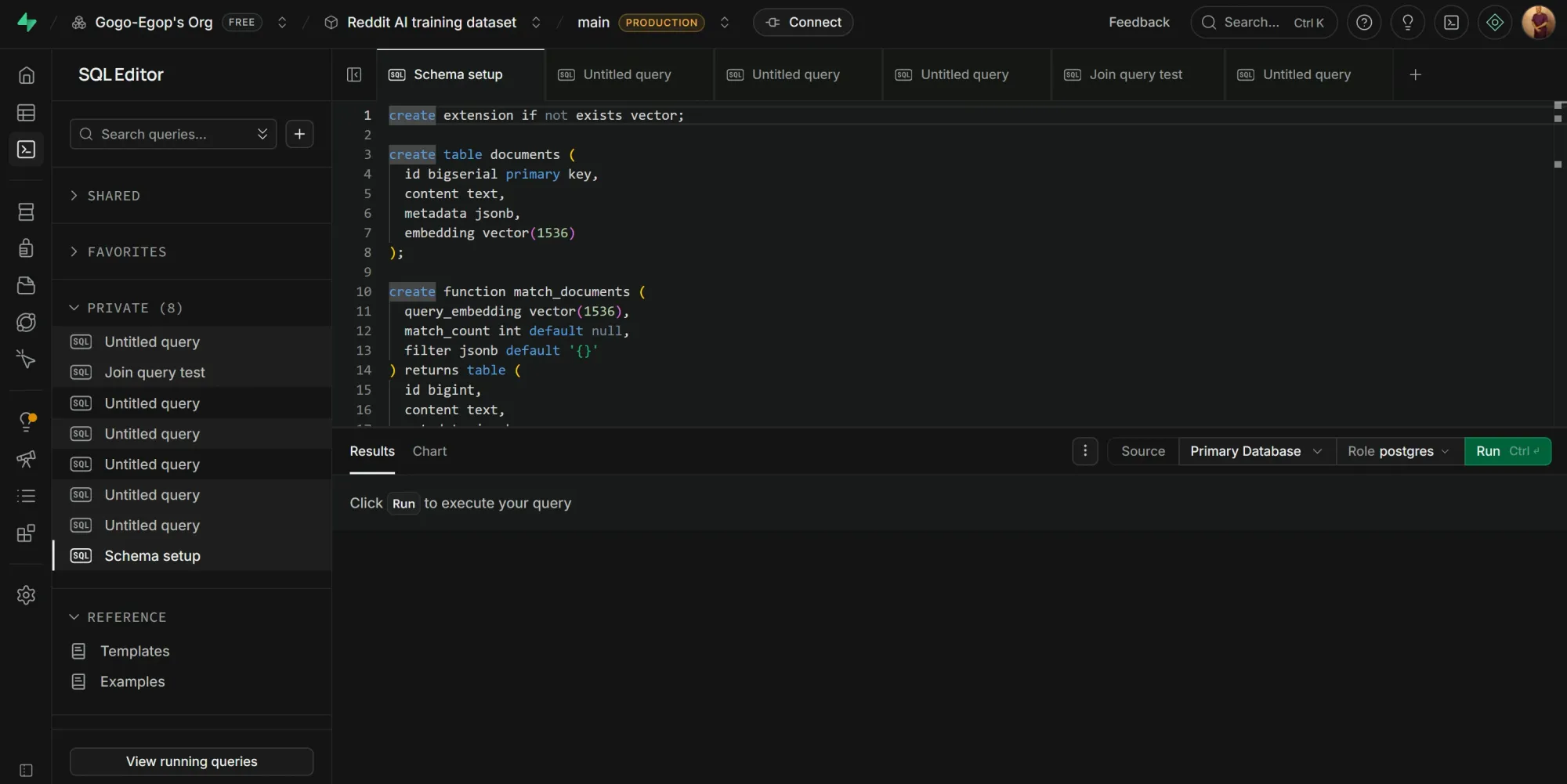The height and width of the screenshot is (784, 1567).
Task: Expand the FAVORITES section
Action: 191,252
